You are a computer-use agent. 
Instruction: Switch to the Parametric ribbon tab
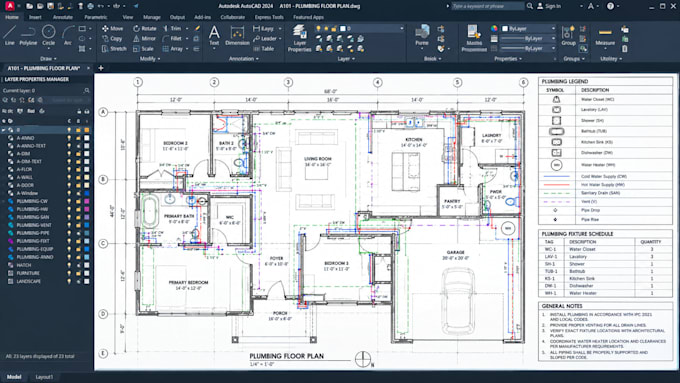click(x=95, y=17)
